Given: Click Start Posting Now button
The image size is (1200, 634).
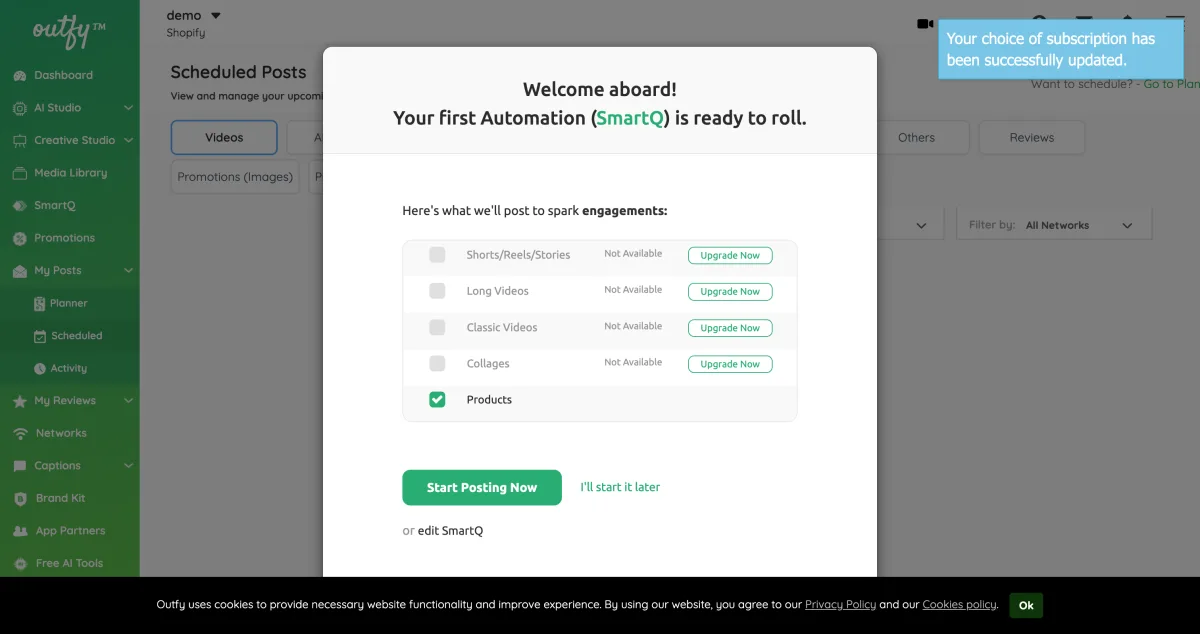Looking at the screenshot, I should (482, 488).
